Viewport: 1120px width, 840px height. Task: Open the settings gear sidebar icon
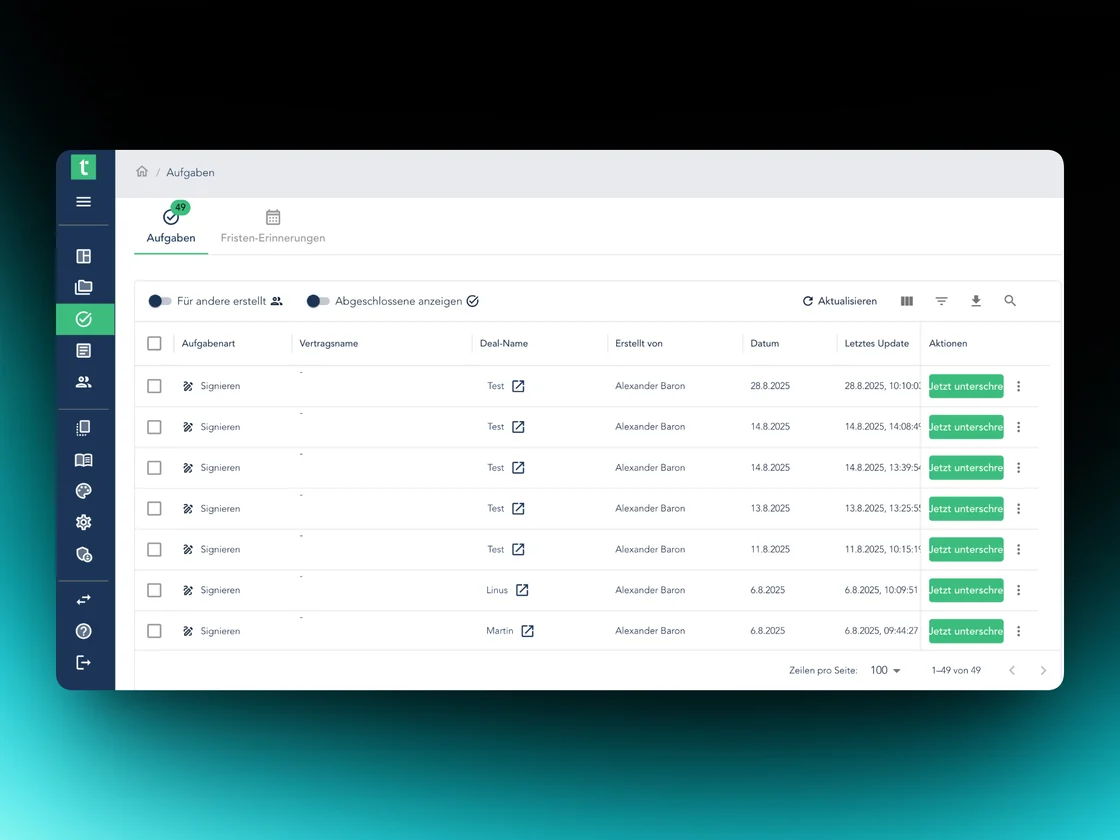[84, 522]
